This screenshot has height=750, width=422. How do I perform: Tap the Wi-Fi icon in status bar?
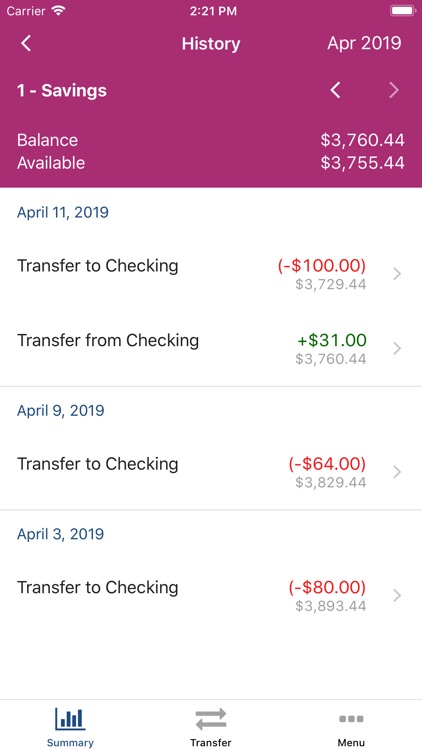(x=58, y=11)
